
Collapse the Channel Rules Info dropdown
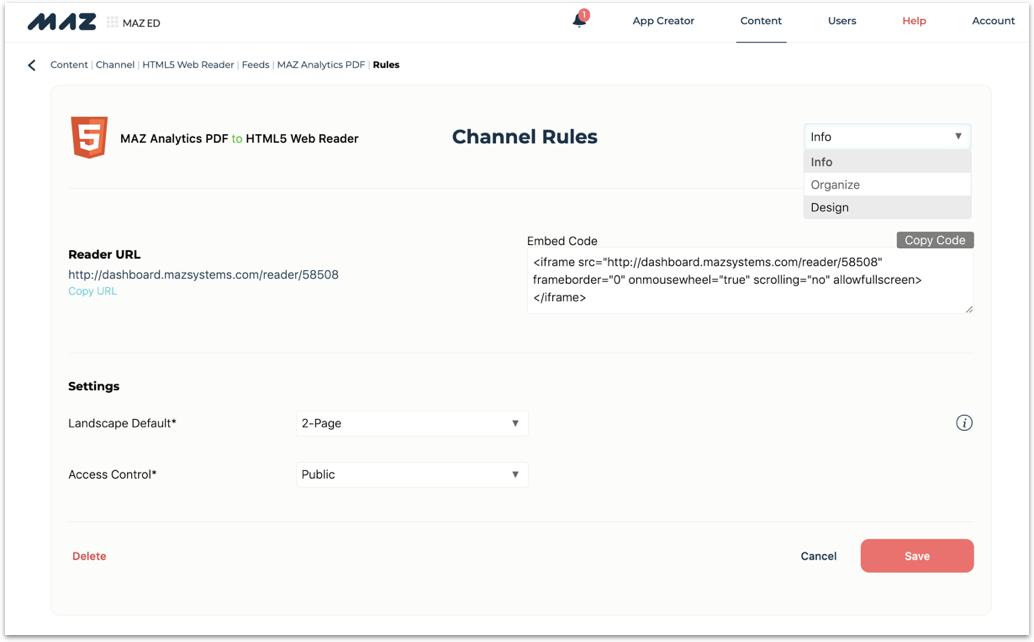click(x=887, y=136)
